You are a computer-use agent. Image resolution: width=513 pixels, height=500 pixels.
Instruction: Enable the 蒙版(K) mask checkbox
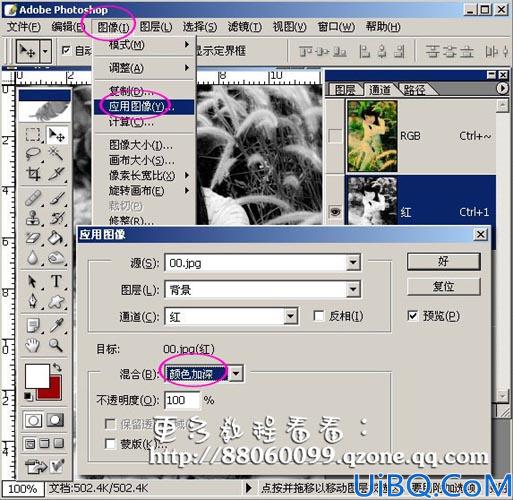point(110,444)
